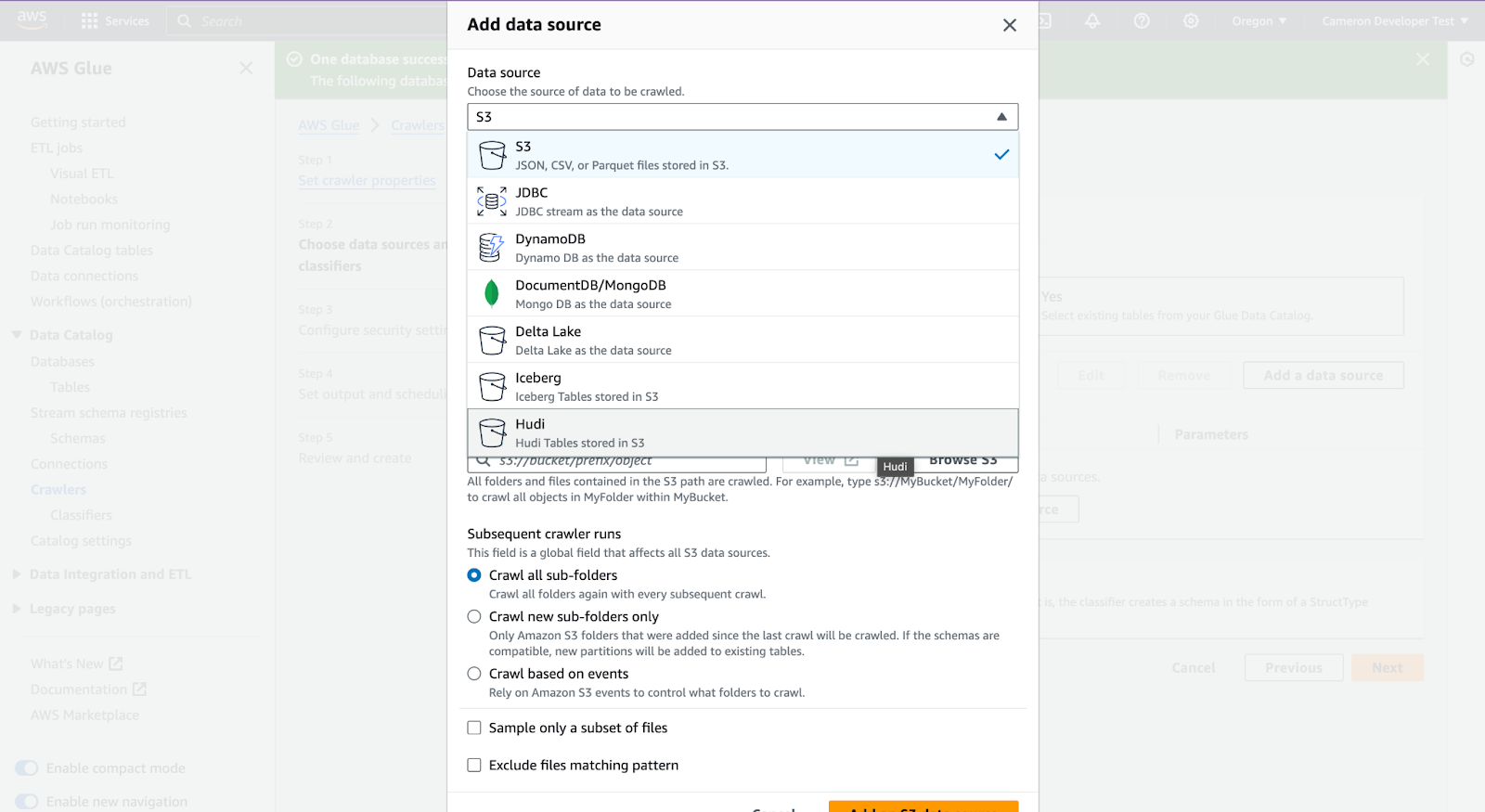Click the search magnifier in the top bar
The image size is (1485, 812).
184,20
